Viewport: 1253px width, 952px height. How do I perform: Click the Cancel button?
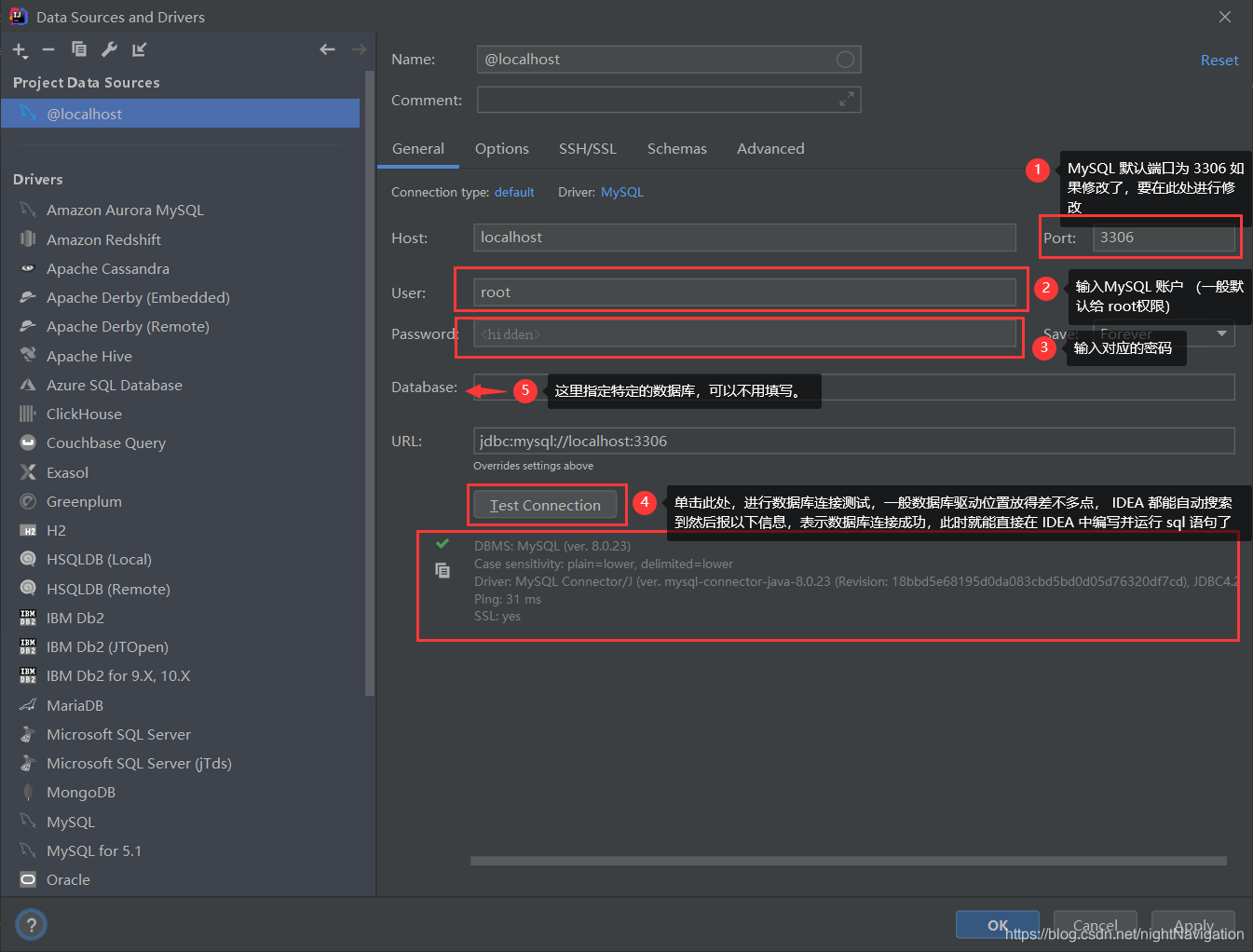pyautogui.click(x=1096, y=925)
